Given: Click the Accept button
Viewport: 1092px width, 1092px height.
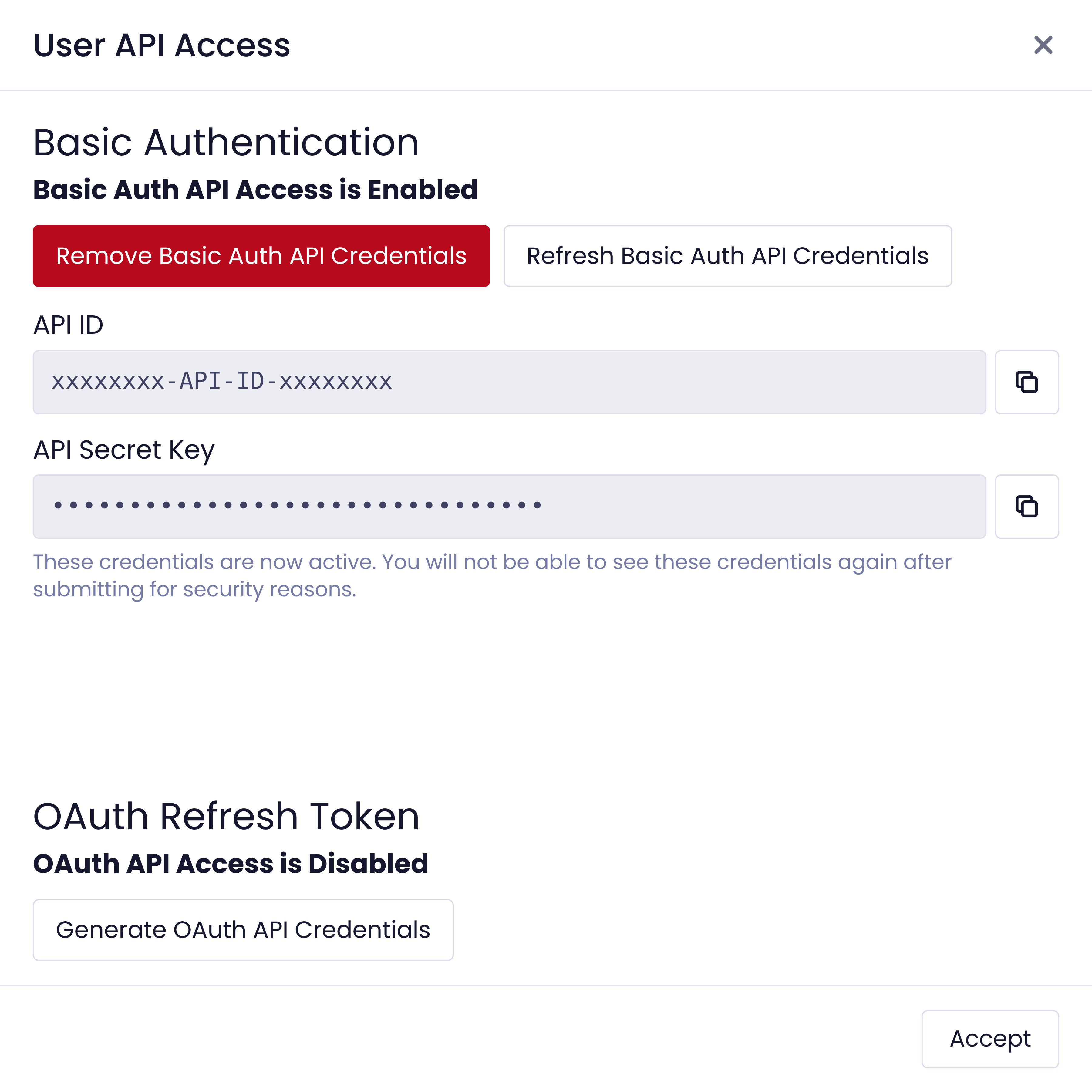Looking at the screenshot, I should tap(990, 1039).
